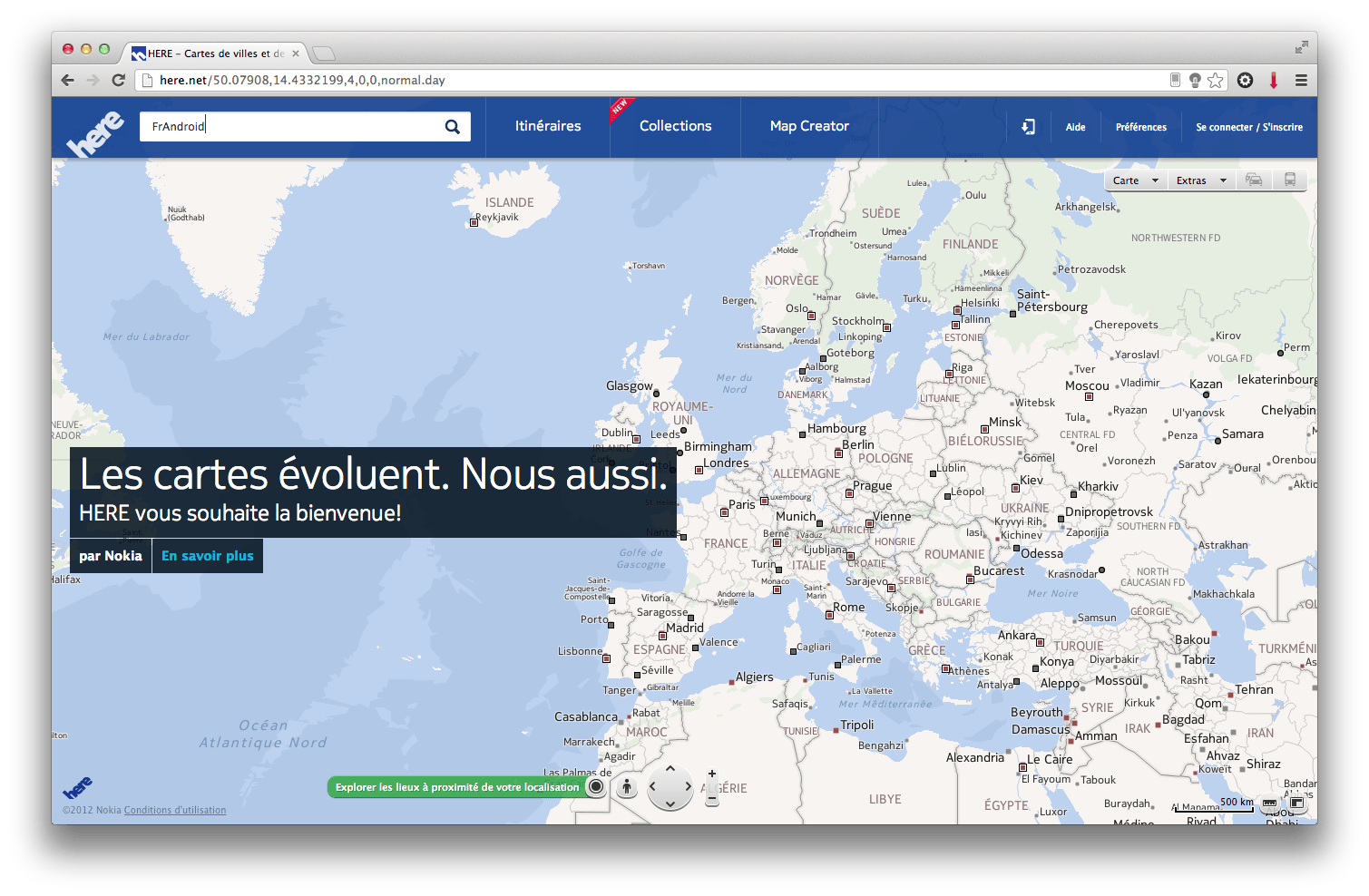Click Se connecter / S'inscrire
The image size is (1369, 896).
coord(1249,127)
